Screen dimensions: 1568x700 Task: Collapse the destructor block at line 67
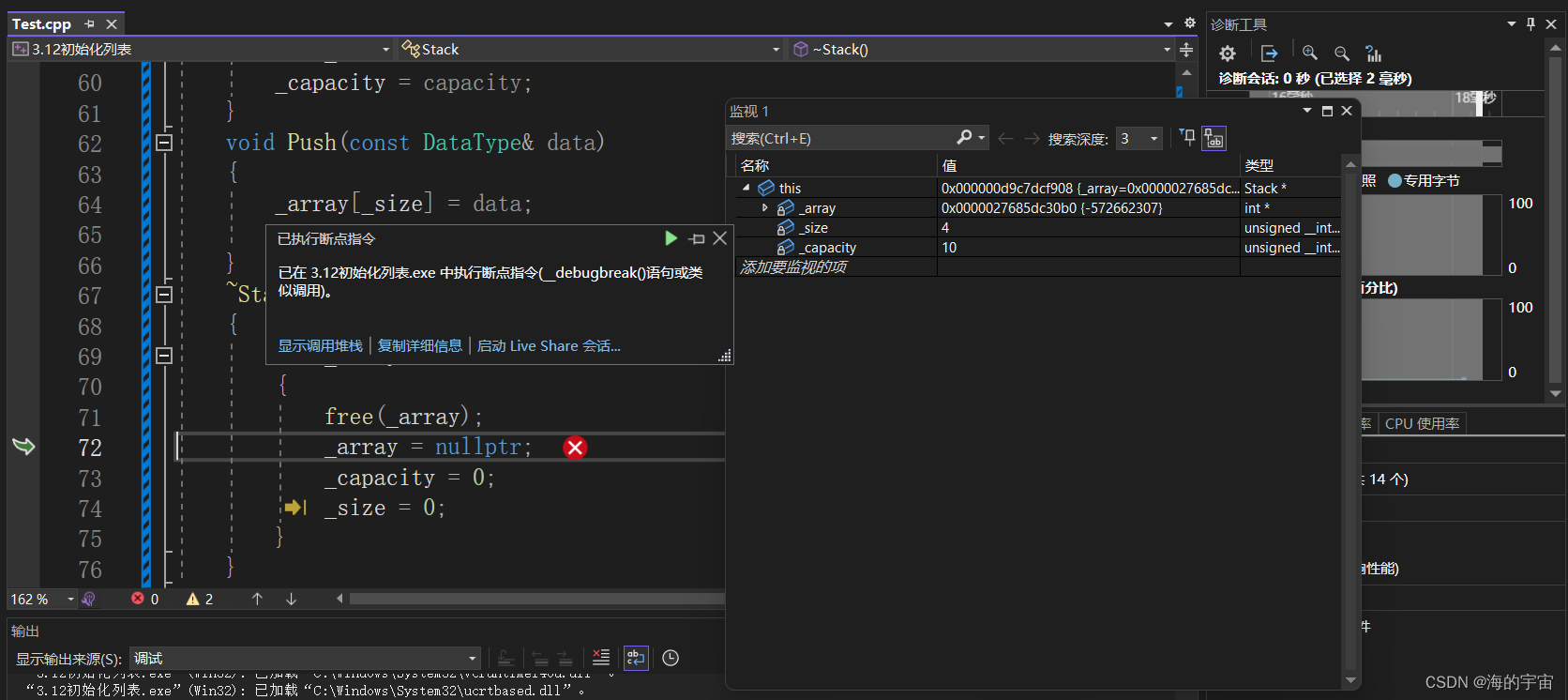tap(164, 295)
